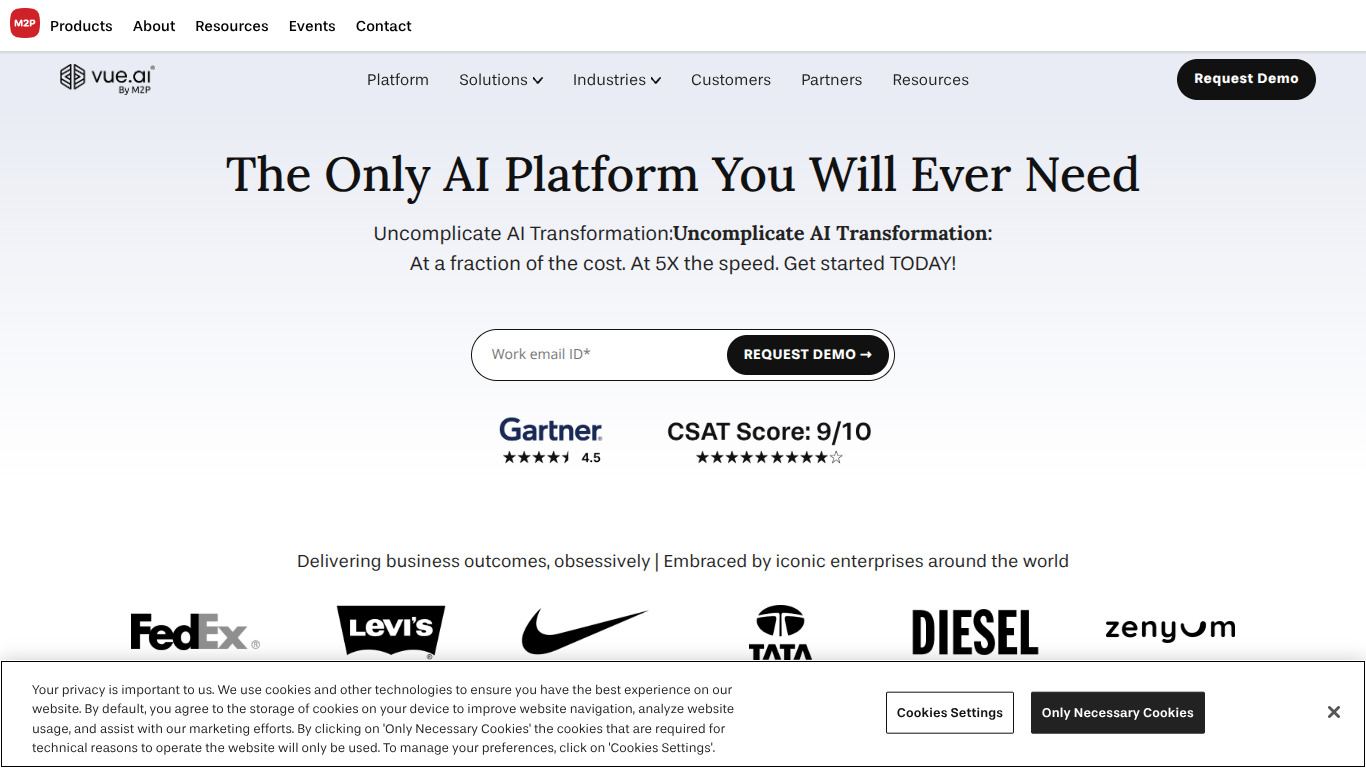Viewport: 1366px width, 768px height.
Task: Open the Partners nav link
Action: point(831,80)
